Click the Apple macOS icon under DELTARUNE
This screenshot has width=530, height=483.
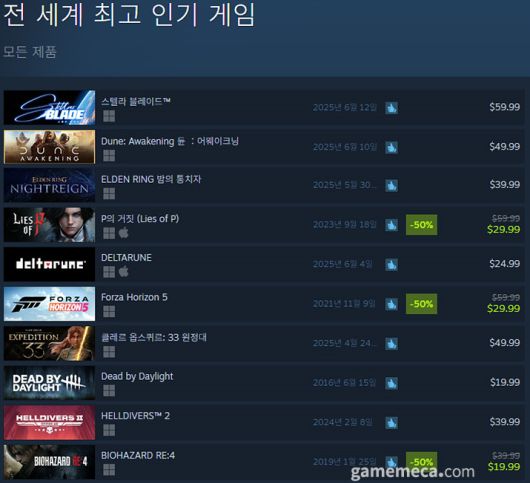pos(124,271)
